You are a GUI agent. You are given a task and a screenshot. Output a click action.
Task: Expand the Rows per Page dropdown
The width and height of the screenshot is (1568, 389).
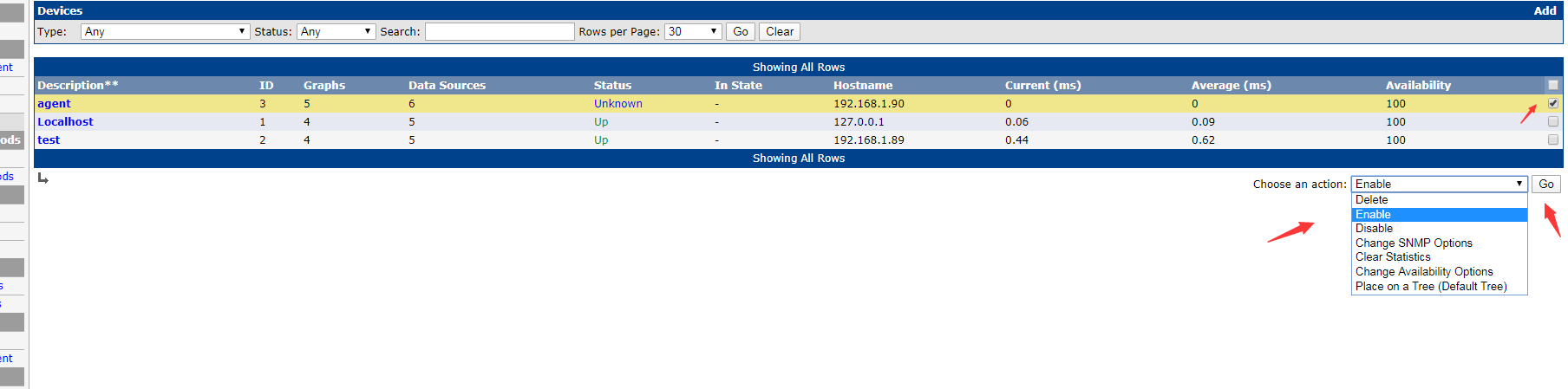coord(693,31)
